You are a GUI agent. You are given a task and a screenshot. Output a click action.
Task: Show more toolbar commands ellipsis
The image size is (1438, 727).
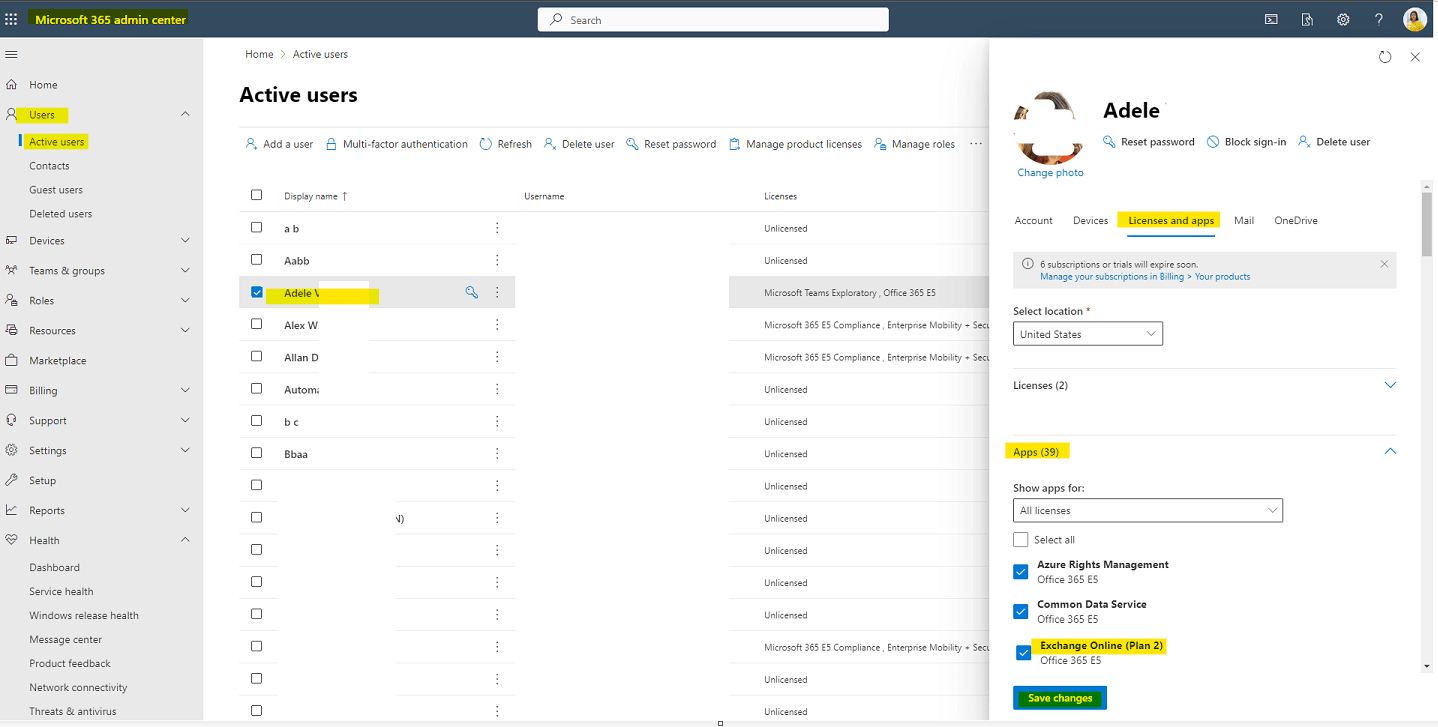[976, 144]
